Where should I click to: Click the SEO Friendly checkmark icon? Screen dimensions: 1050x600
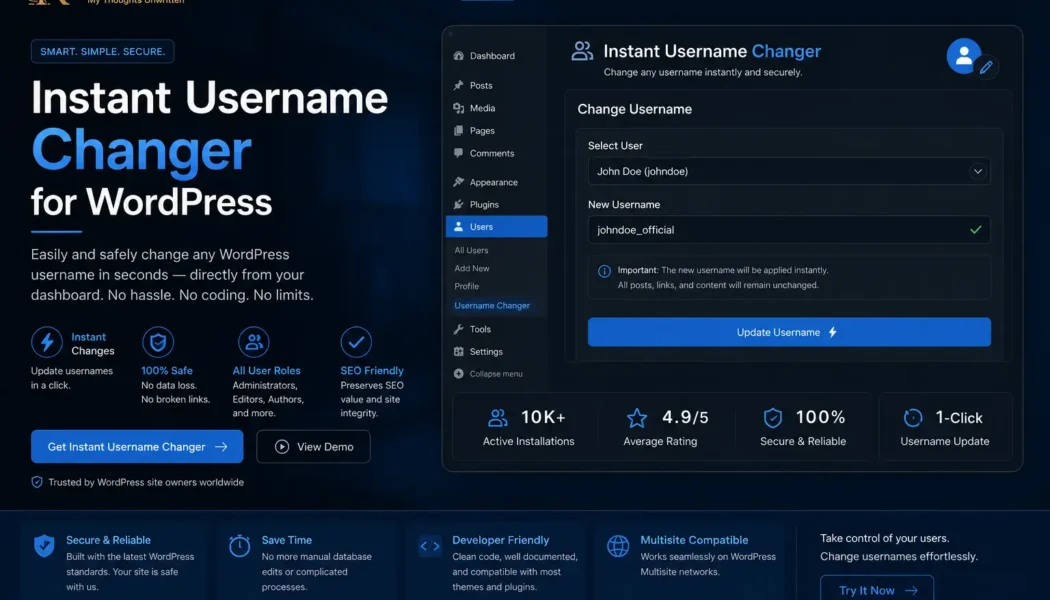(x=356, y=342)
